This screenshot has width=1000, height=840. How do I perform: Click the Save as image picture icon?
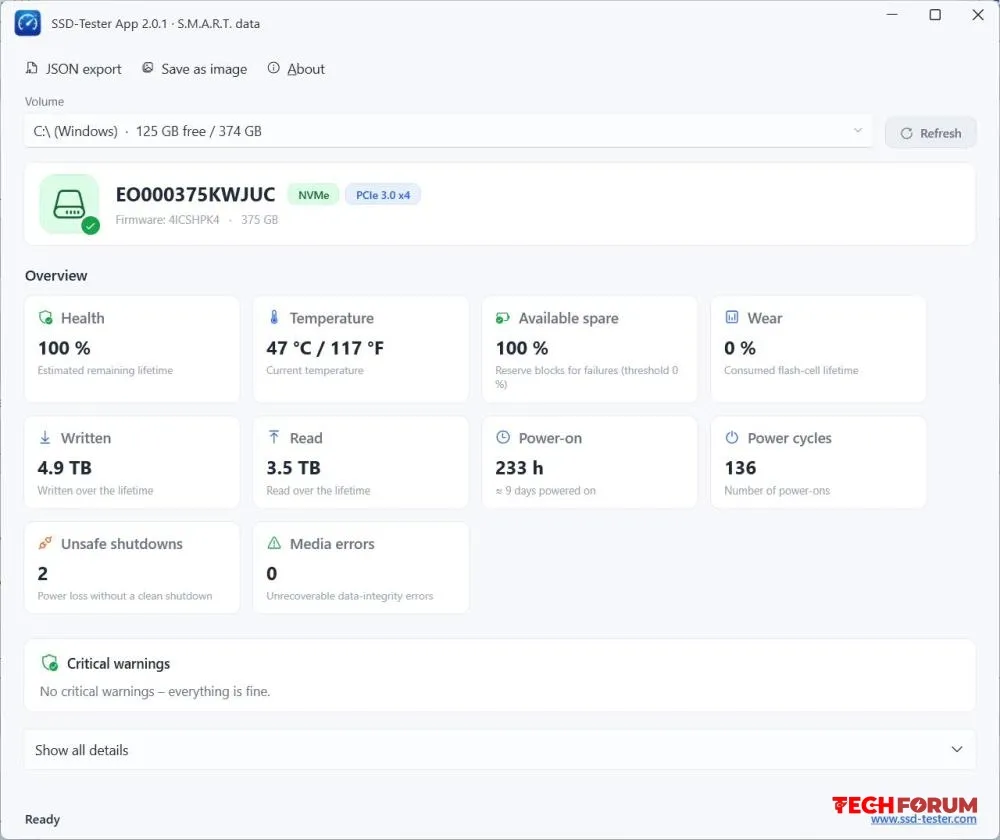coord(147,68)
